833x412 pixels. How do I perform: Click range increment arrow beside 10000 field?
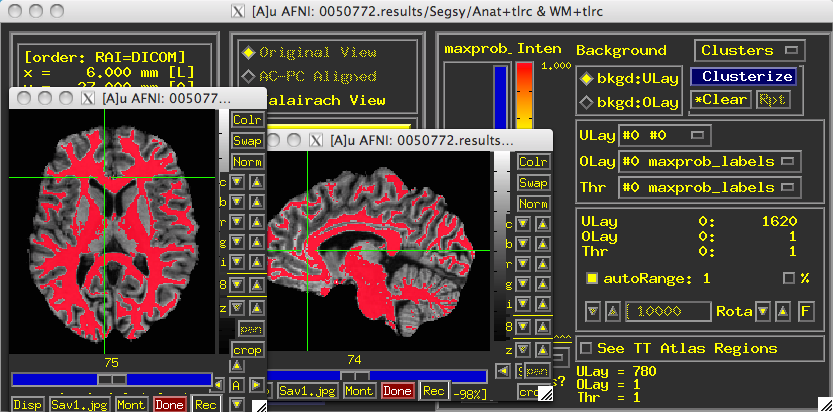[613, 312]
